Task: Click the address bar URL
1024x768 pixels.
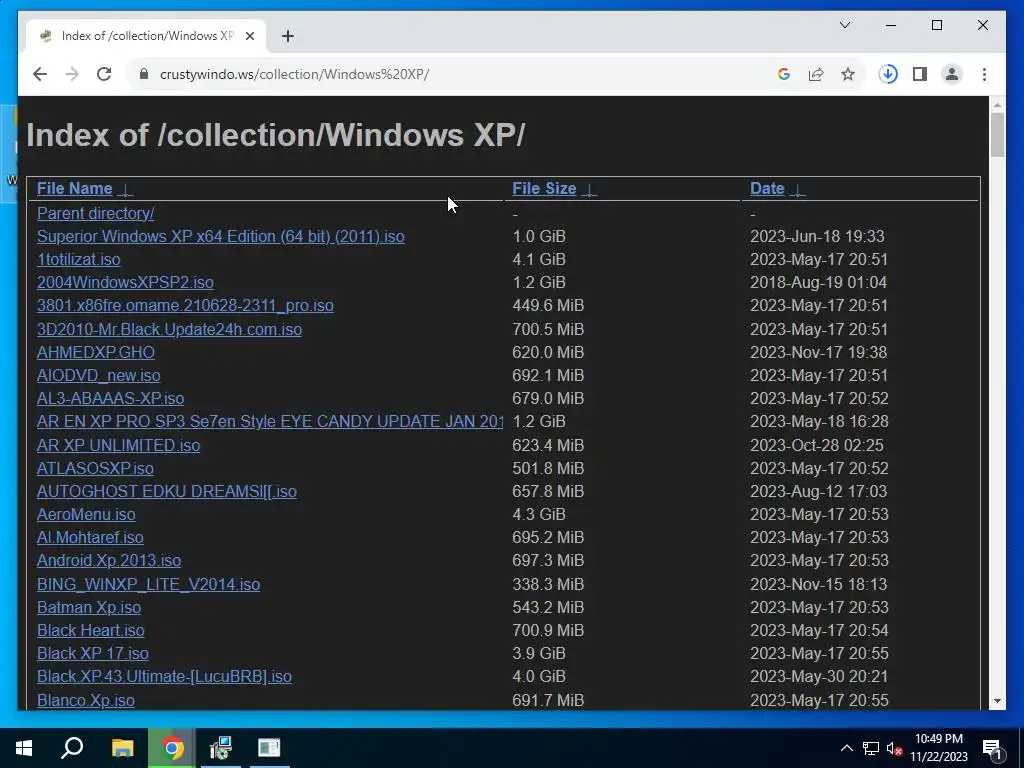Action: (x=295, y=74)
